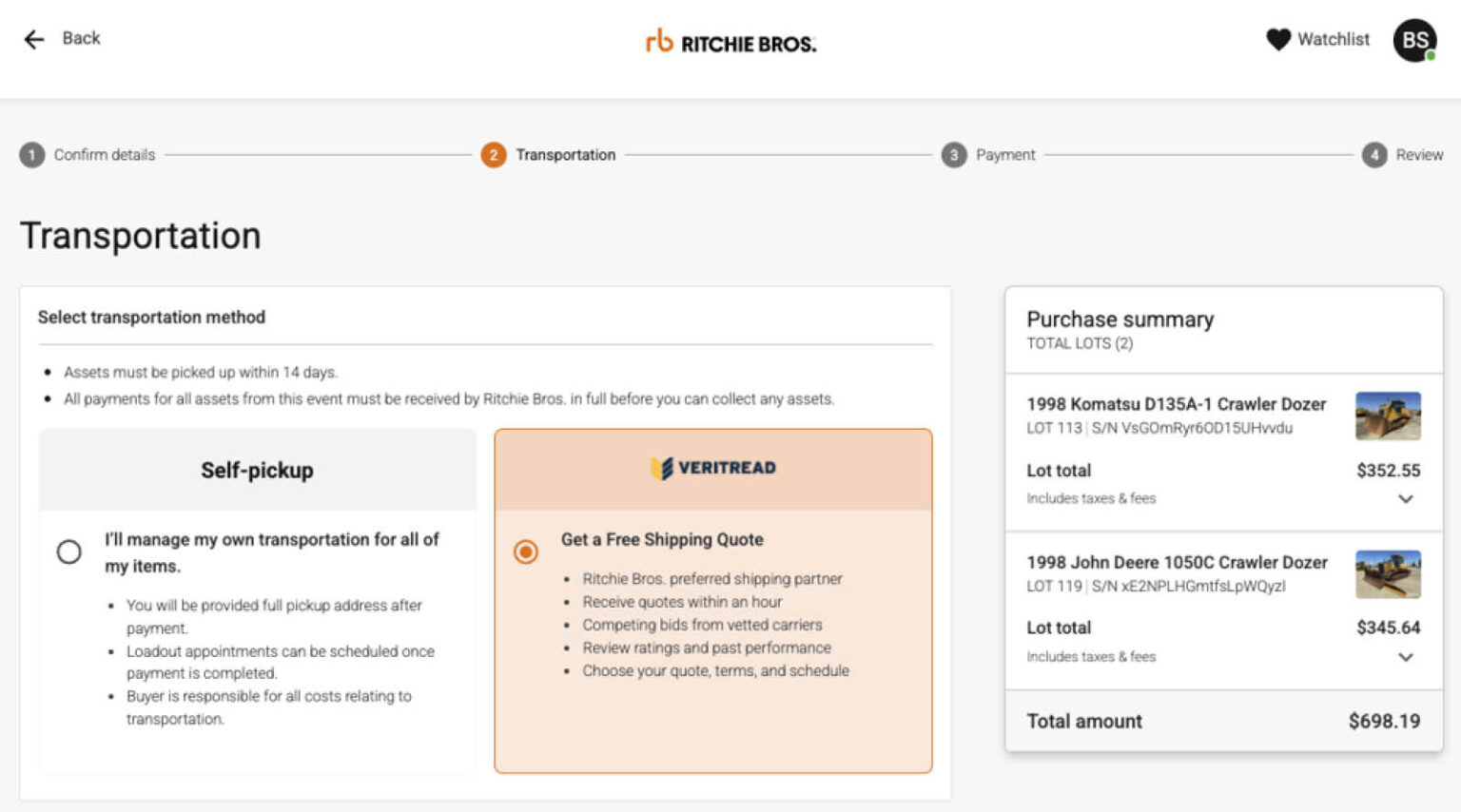The width and height of the screenshot is (1461, 812).
Task: Click step 3 circle icon for Payment
Action: pyautogui.click(x=954, y=155)
